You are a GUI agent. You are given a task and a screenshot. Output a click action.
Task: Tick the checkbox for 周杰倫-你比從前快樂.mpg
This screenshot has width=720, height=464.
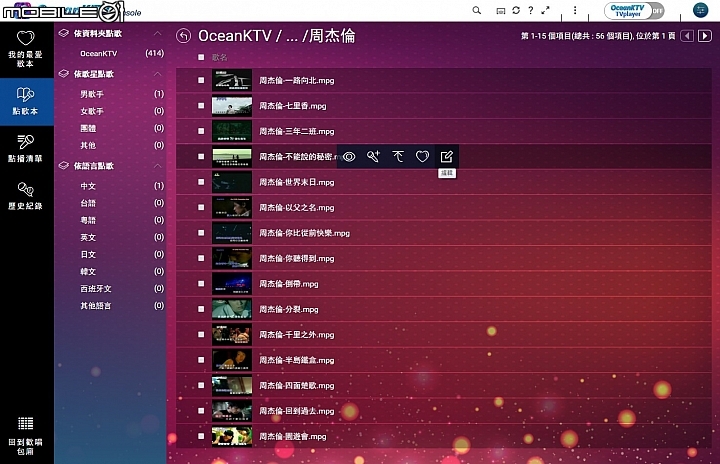pyautogui.click(x=201, y=233)
